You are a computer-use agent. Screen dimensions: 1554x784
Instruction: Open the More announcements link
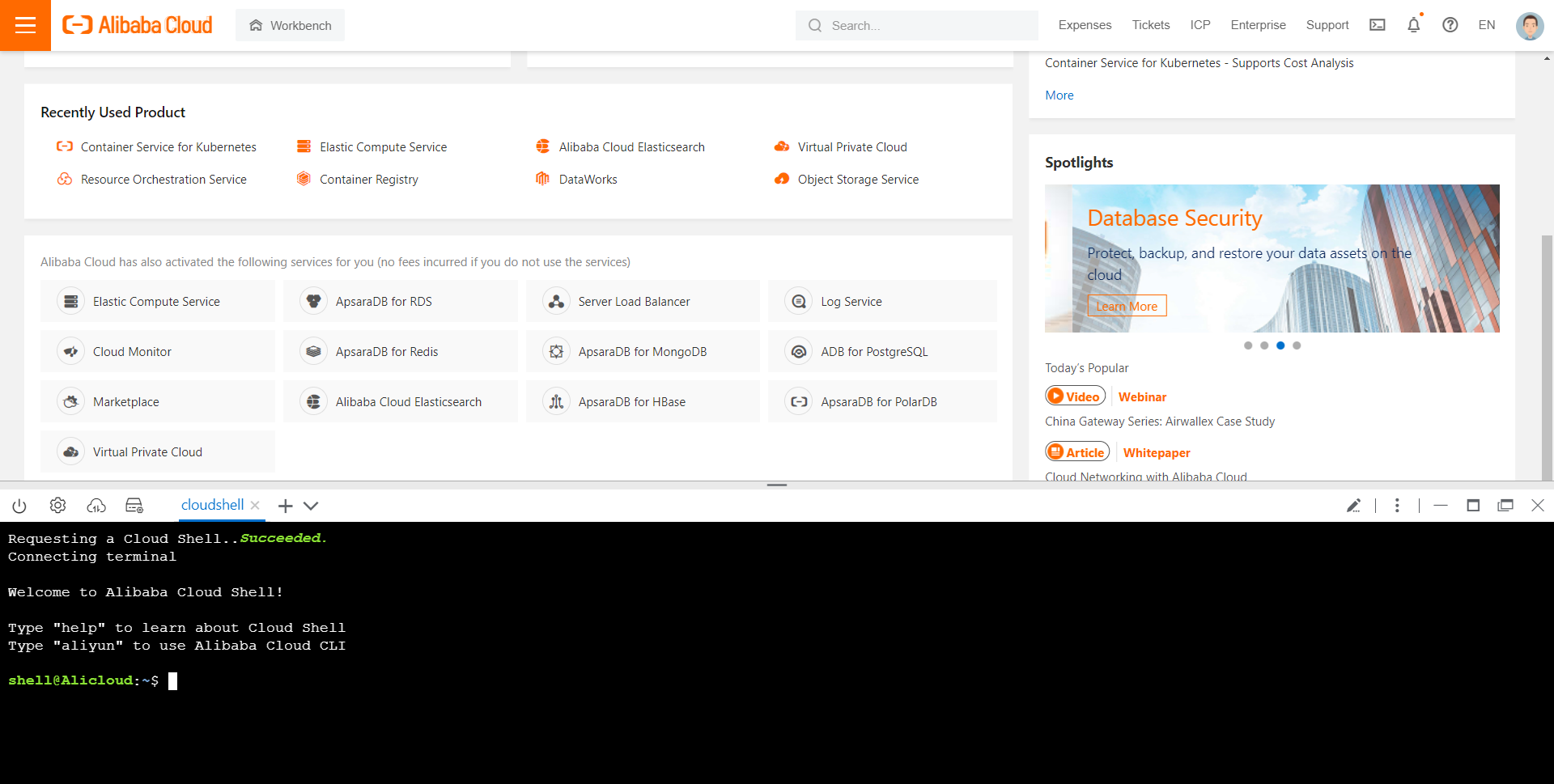click(x=1059, y=95)
